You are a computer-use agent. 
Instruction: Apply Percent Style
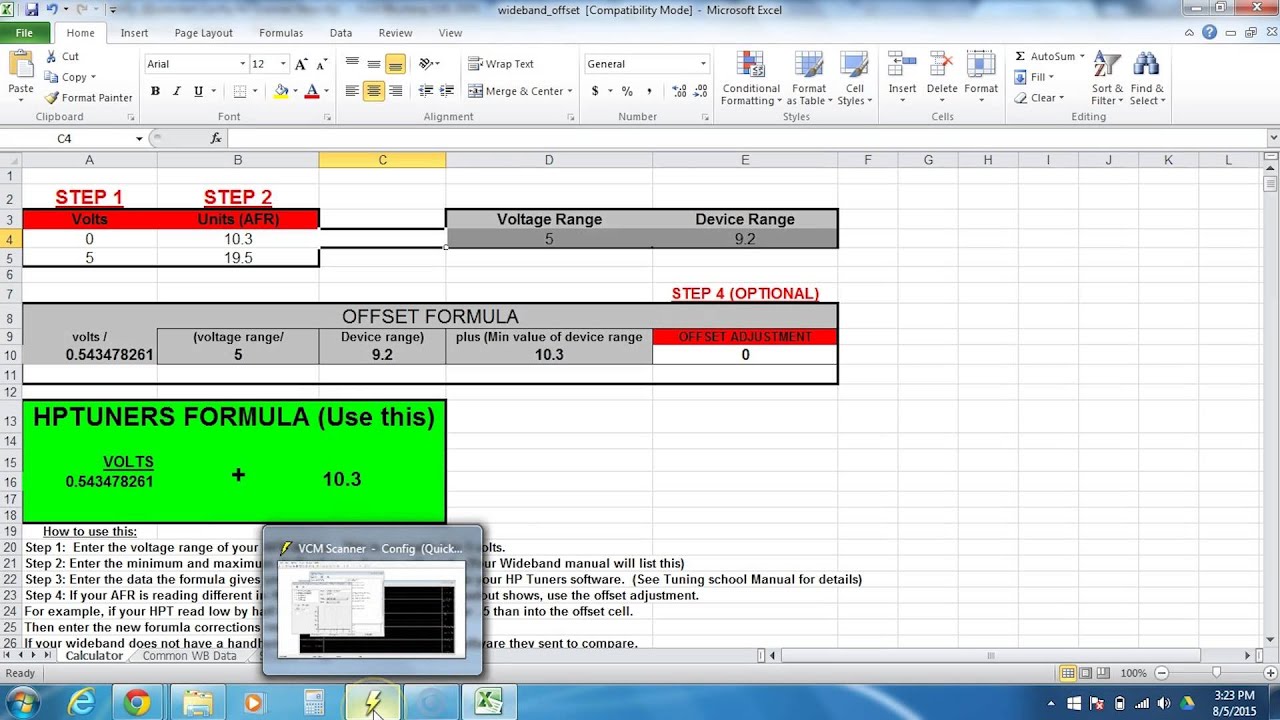(627, 91)
